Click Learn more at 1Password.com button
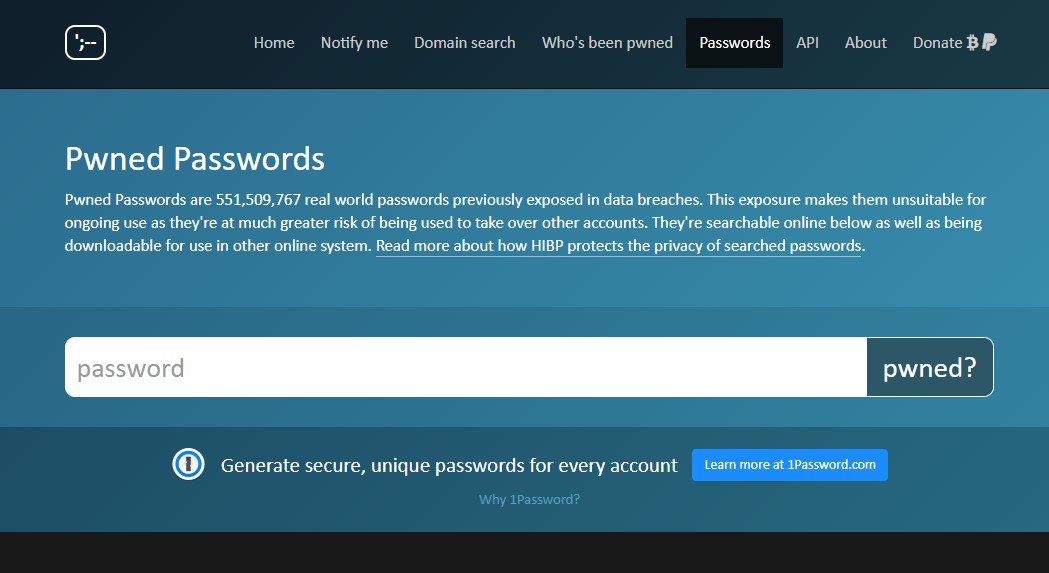The height and width of the screenshot is (573, 1049). pyautogui.click(x=789, y=465)
